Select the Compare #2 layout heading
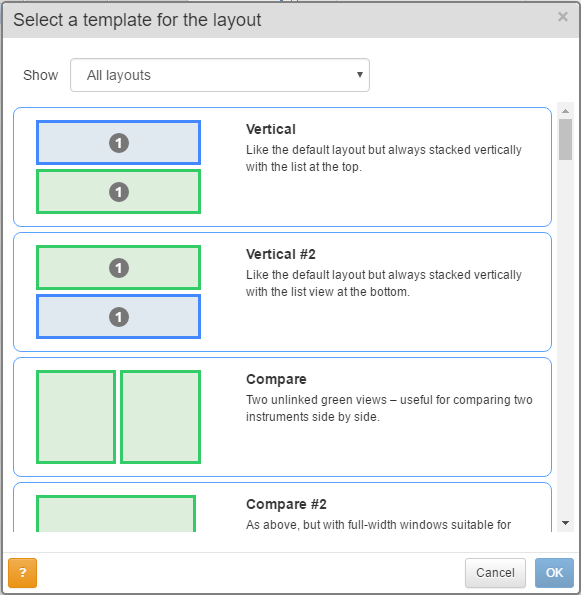The image size is (581, 595). point(286,504)
